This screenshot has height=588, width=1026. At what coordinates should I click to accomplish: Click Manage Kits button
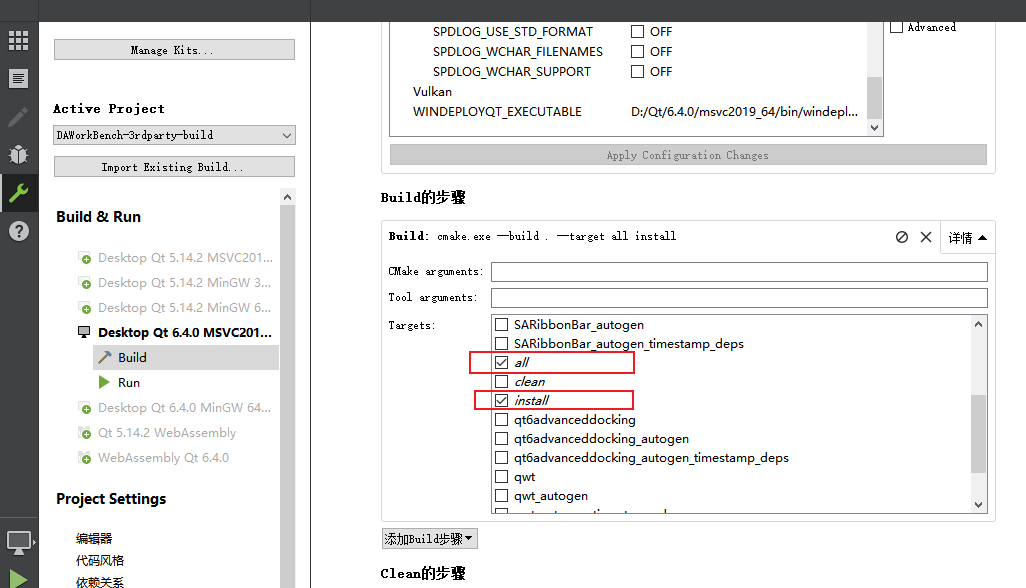pyautogui.click(x=174, y=49)
